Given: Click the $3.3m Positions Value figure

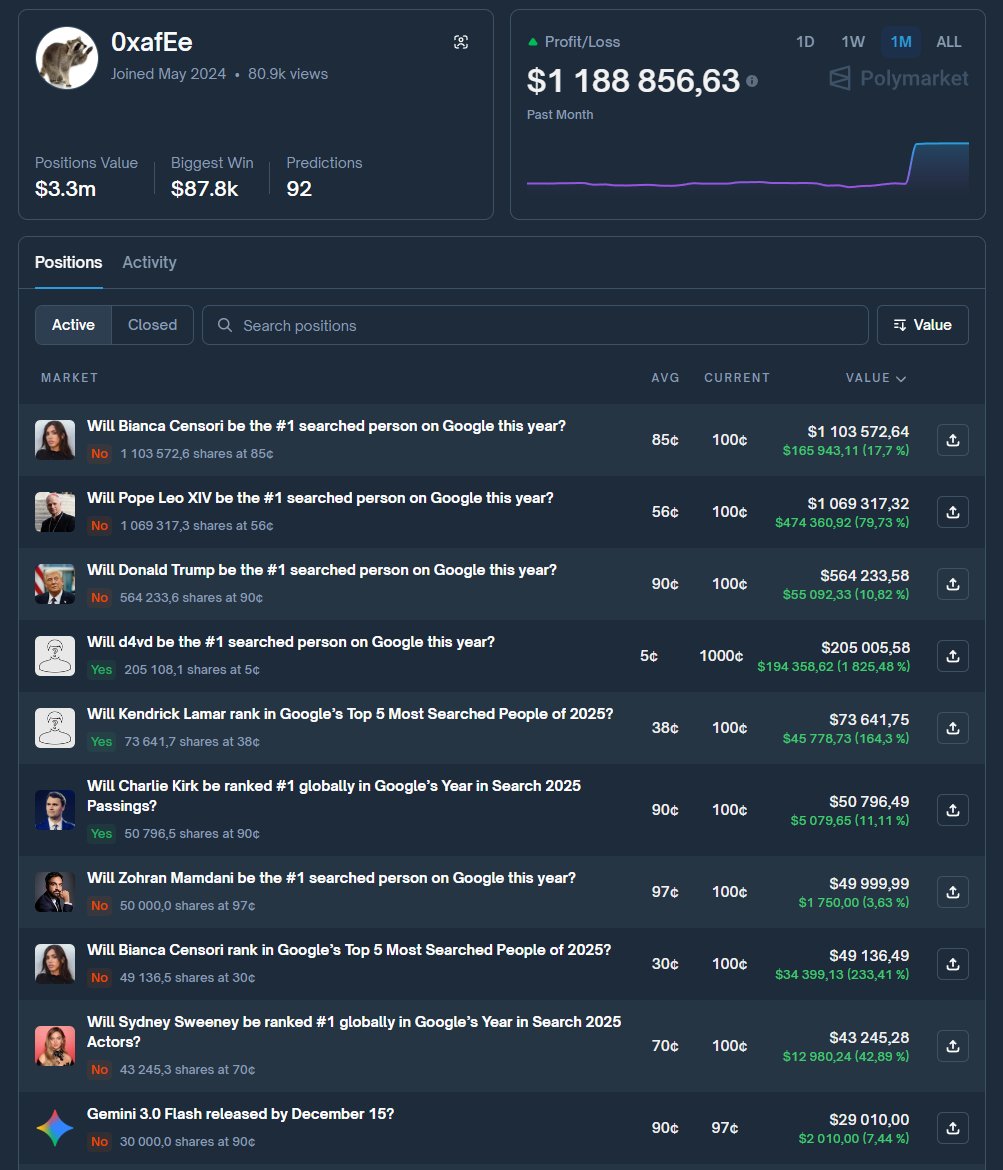Looking at the screenshot, I should click(x=66, y=189).
